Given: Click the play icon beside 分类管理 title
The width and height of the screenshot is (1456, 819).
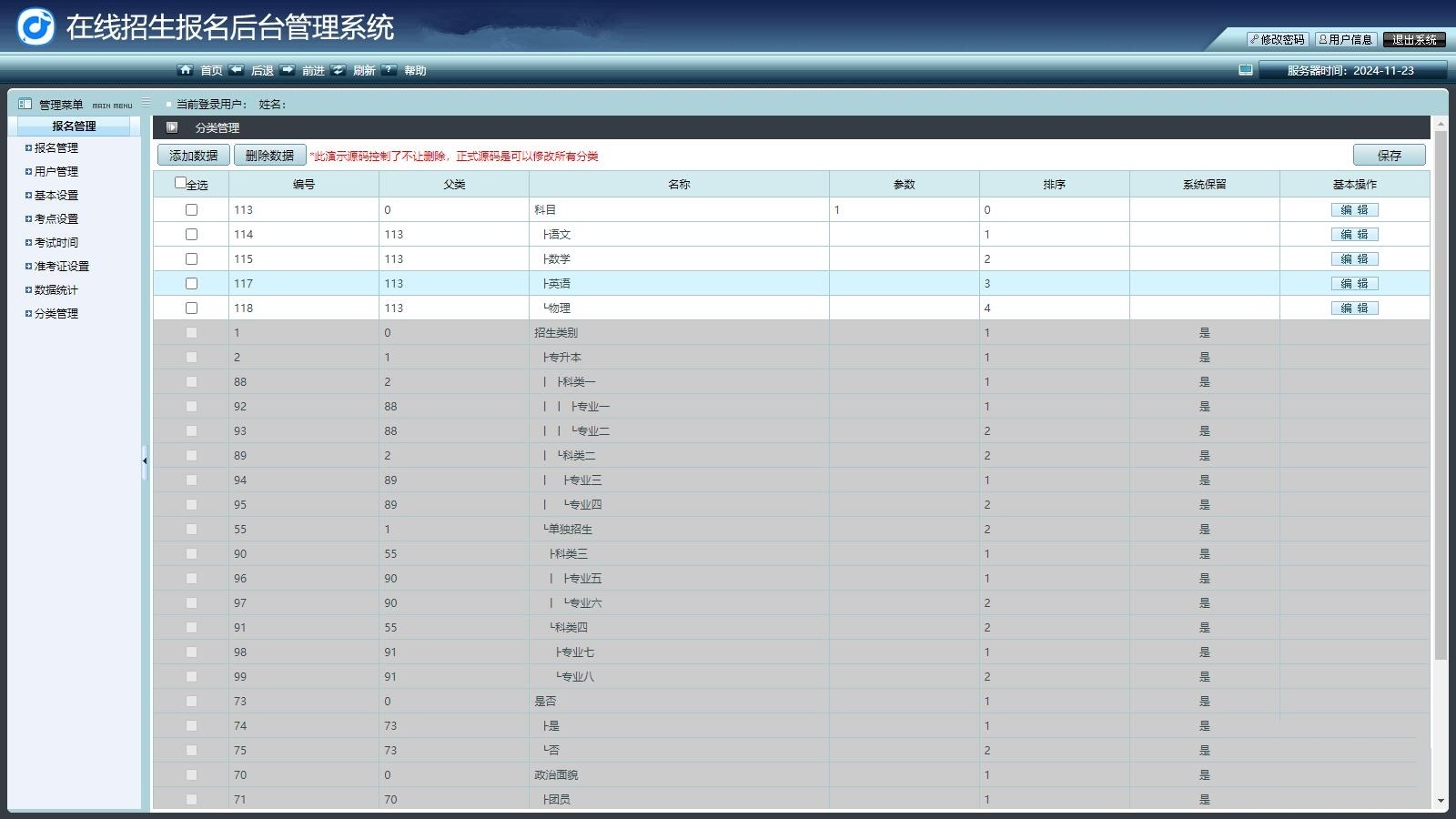Looking at the screenshot, I should tap(172, 127).
